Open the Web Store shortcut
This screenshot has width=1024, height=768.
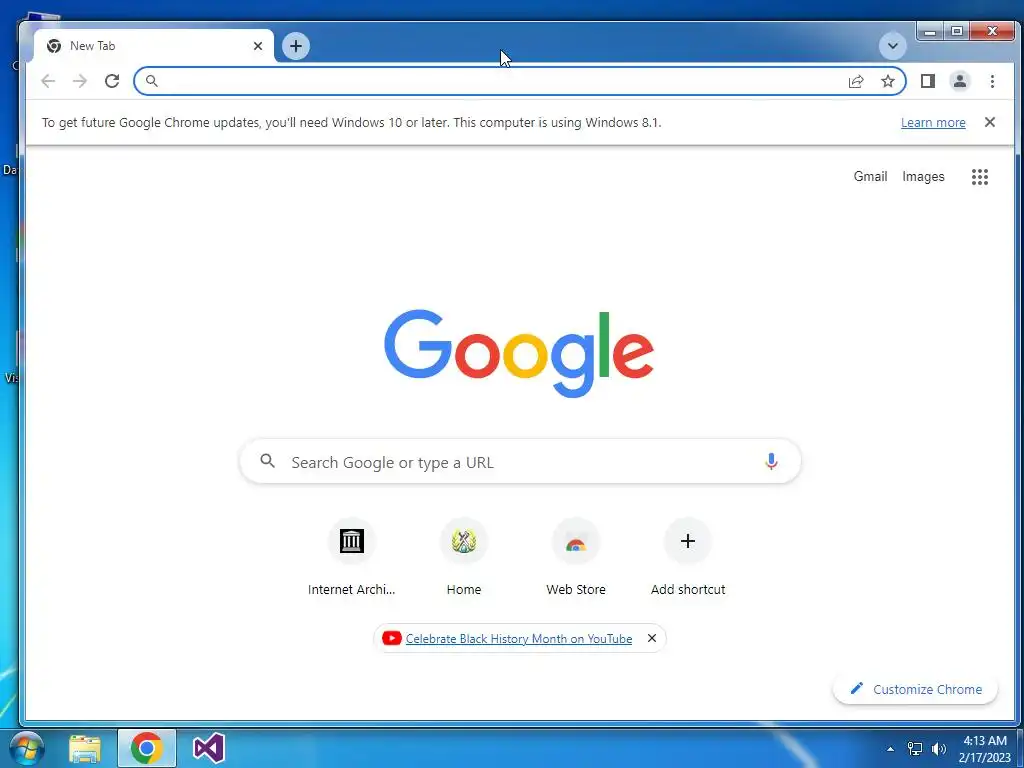coord(576,558)
